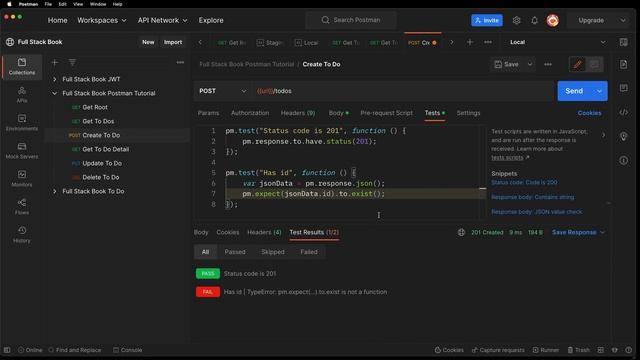640x360 pixels.
Task: Open the API Network dropdown menu
Action: click(162, 20)
